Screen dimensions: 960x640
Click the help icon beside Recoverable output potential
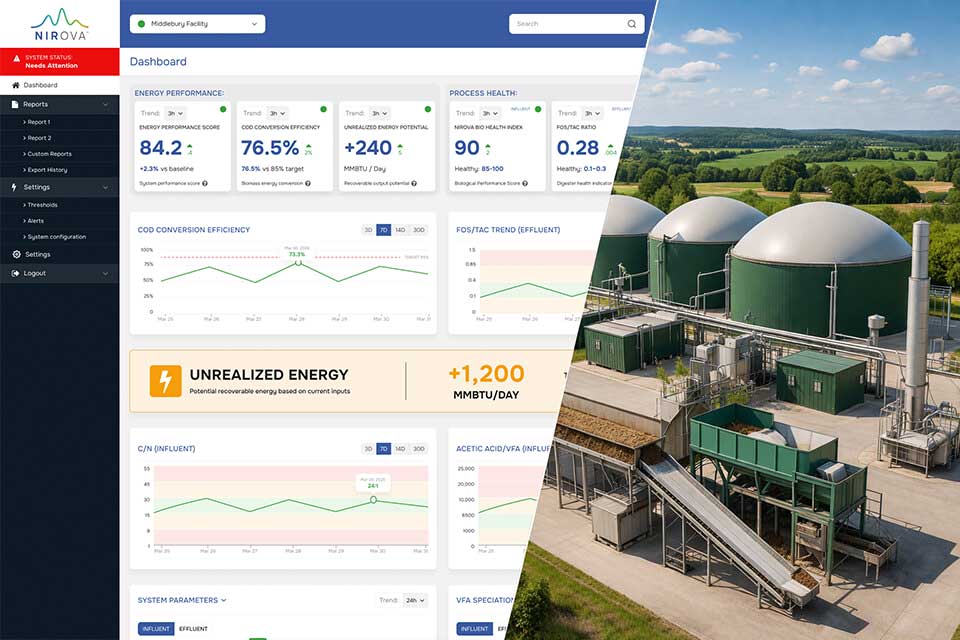pyautogui.click(x=414, y=183)
